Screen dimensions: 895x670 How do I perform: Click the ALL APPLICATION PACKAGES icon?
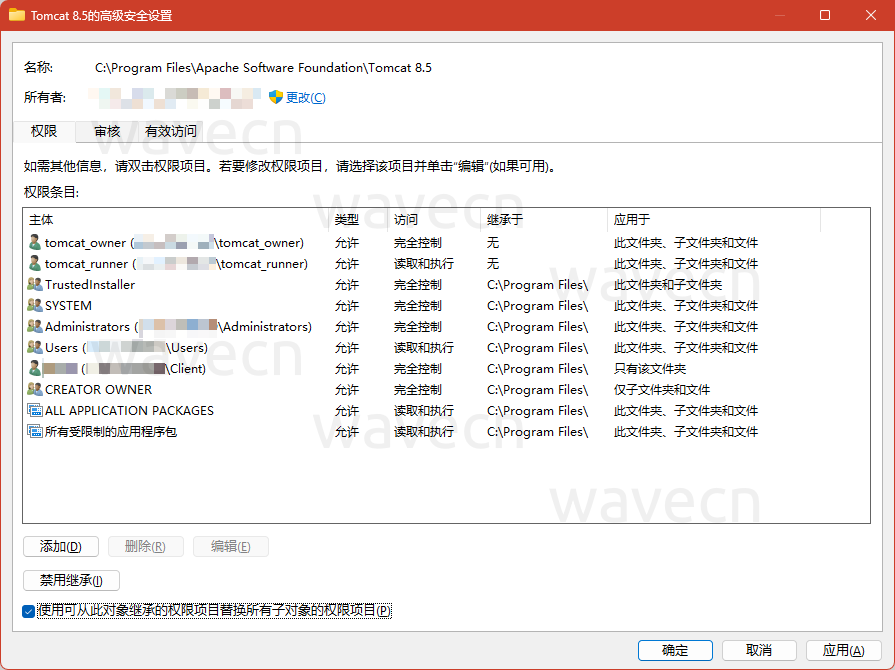pyautogui.click(x=35, y=410)
